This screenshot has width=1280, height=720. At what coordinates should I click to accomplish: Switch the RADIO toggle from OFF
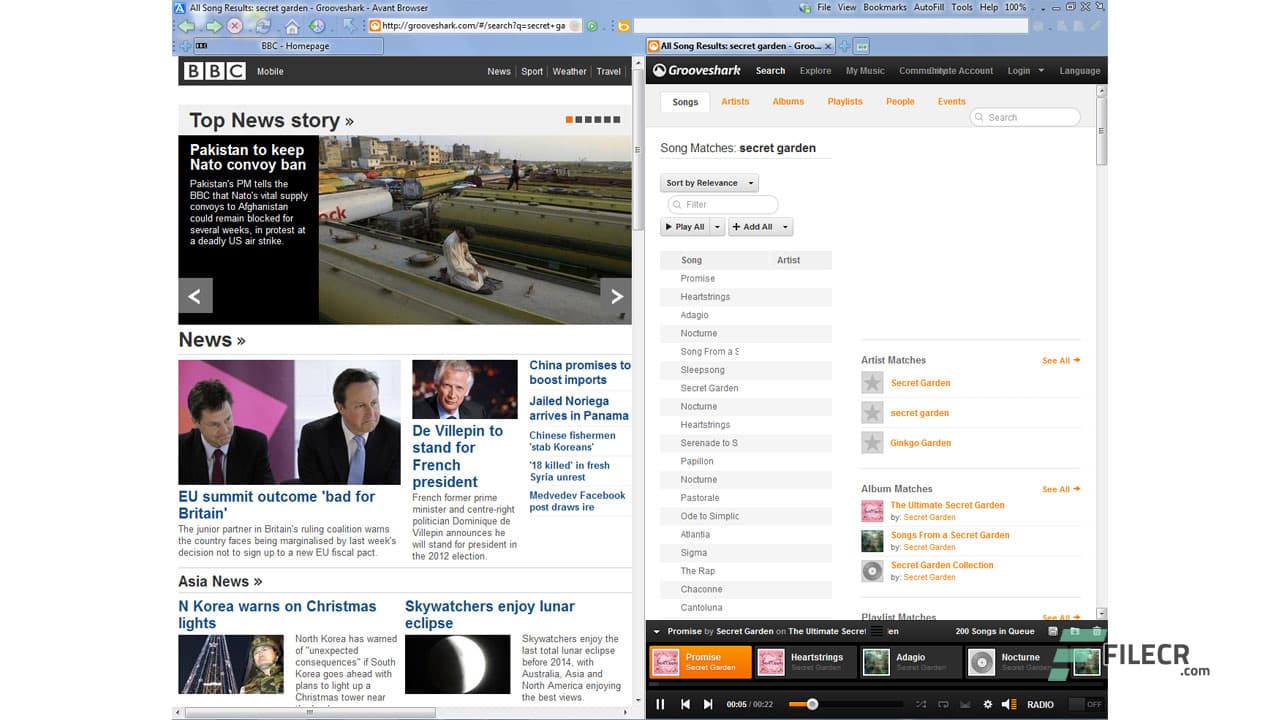1077,704
